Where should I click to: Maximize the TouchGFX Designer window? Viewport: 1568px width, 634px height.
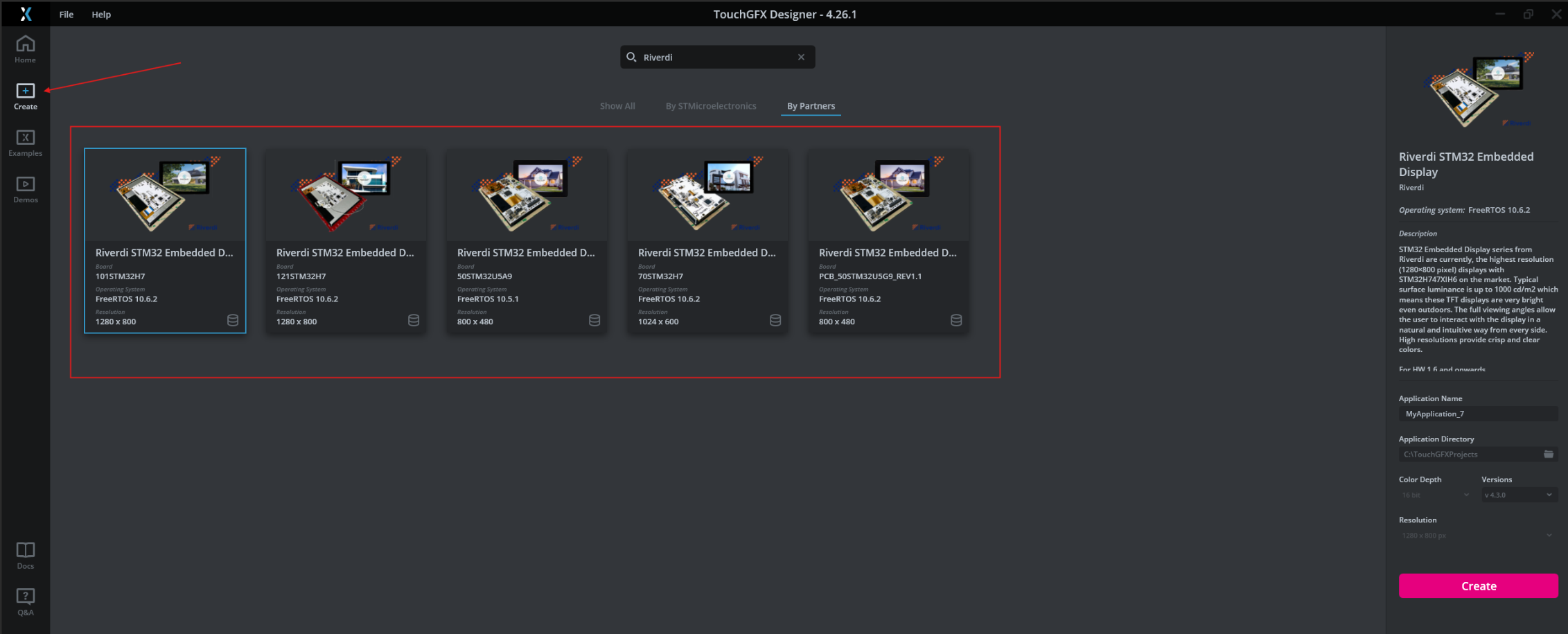1528,14
